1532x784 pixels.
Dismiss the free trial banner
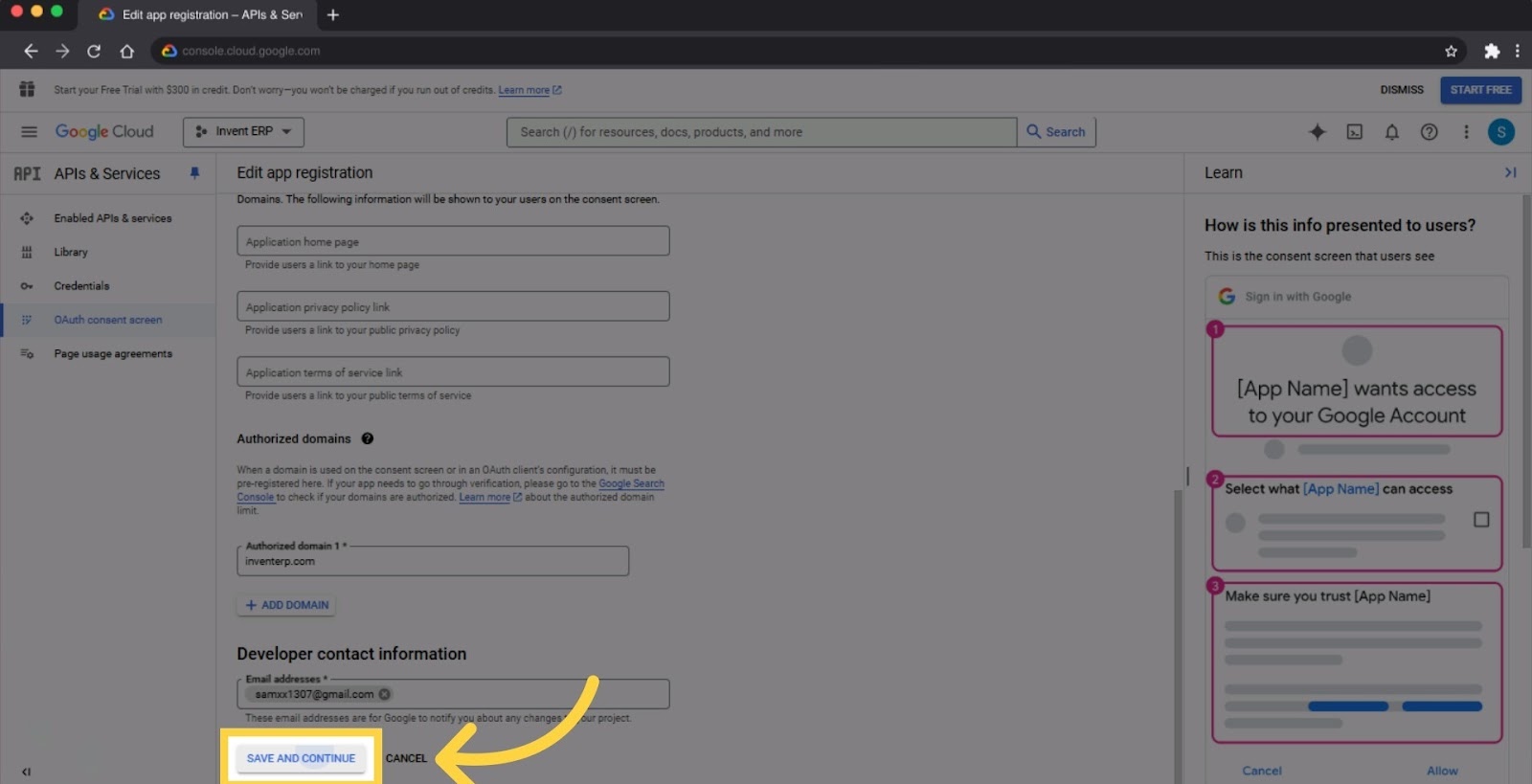[1402, 90]
